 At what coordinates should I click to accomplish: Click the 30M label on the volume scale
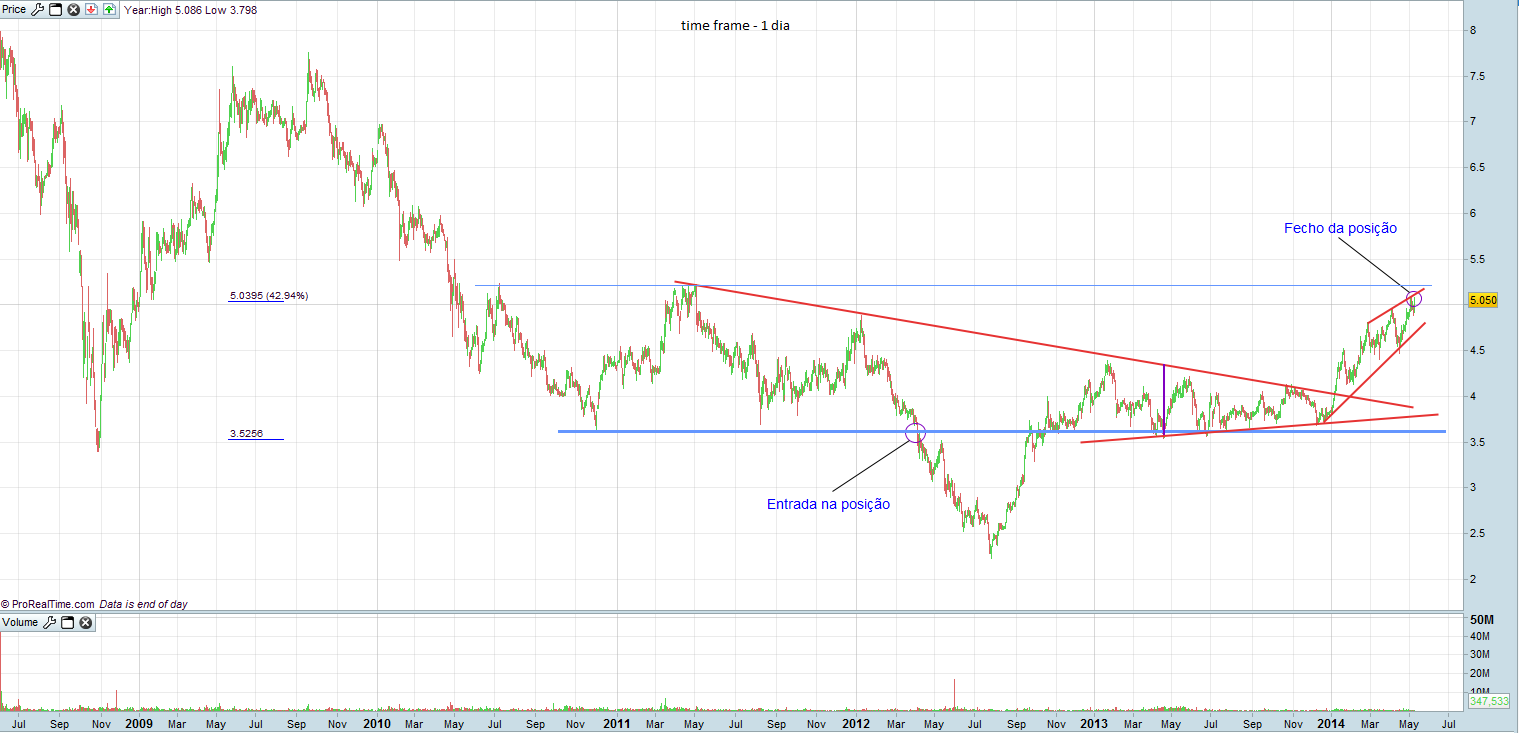pos(1480,654)
